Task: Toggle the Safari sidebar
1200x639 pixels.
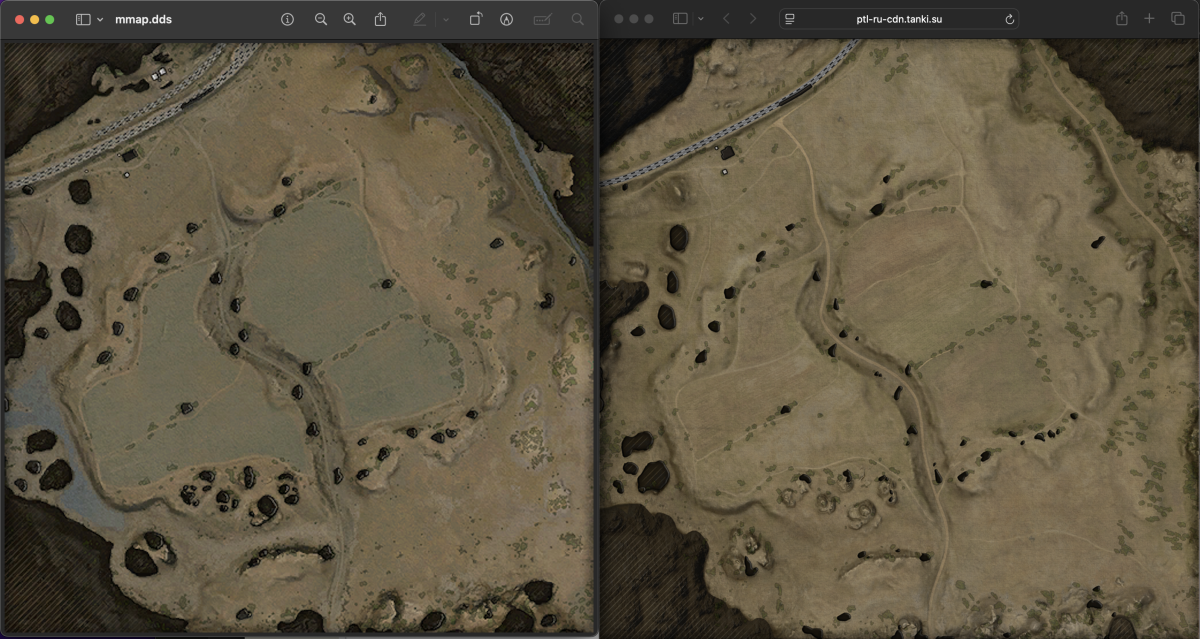Action: [680, 19]
